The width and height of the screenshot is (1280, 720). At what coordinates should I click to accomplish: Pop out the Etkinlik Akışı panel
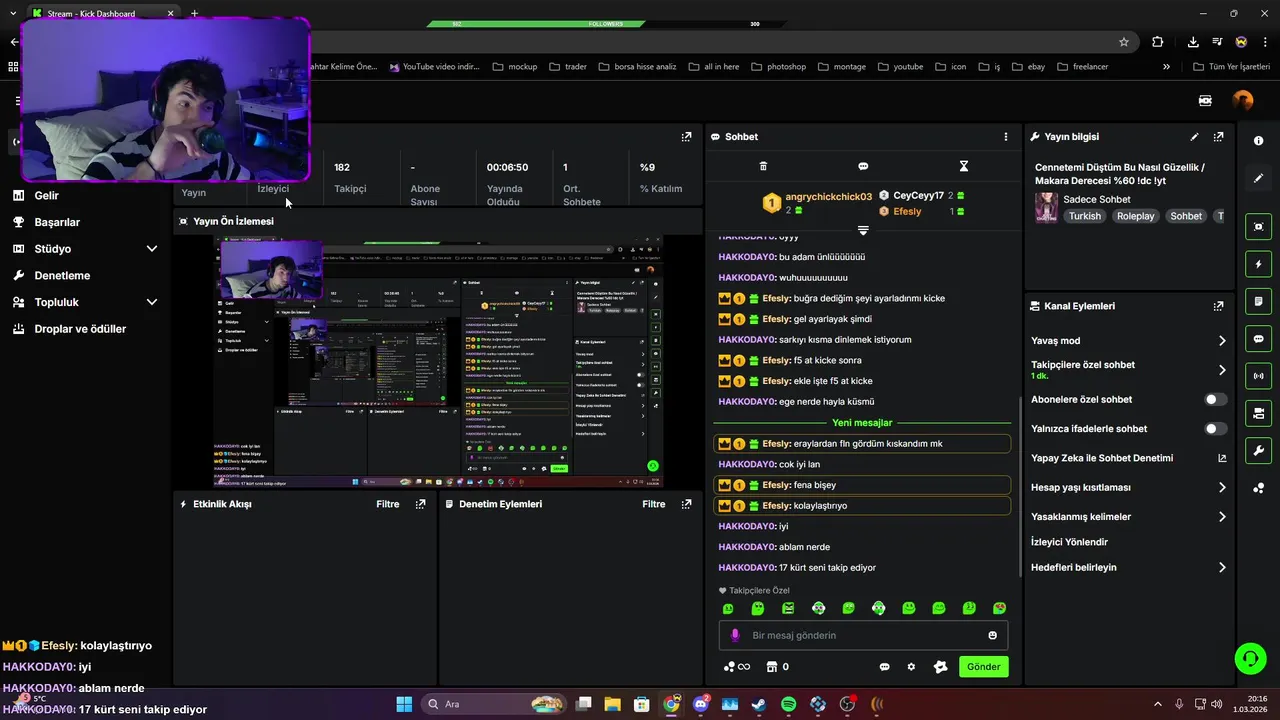pos(420,504)
